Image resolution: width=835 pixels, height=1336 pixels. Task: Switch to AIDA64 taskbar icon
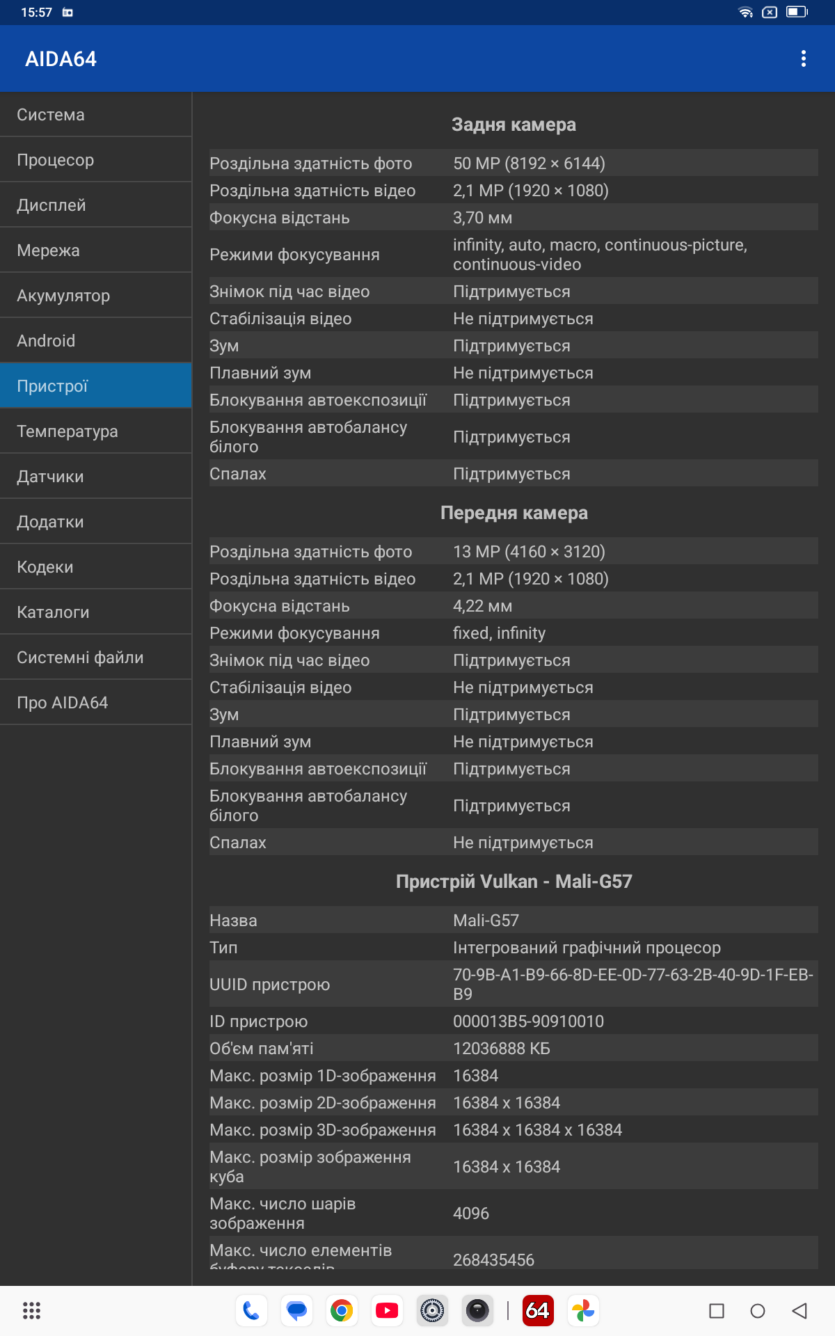point(538,1310)
